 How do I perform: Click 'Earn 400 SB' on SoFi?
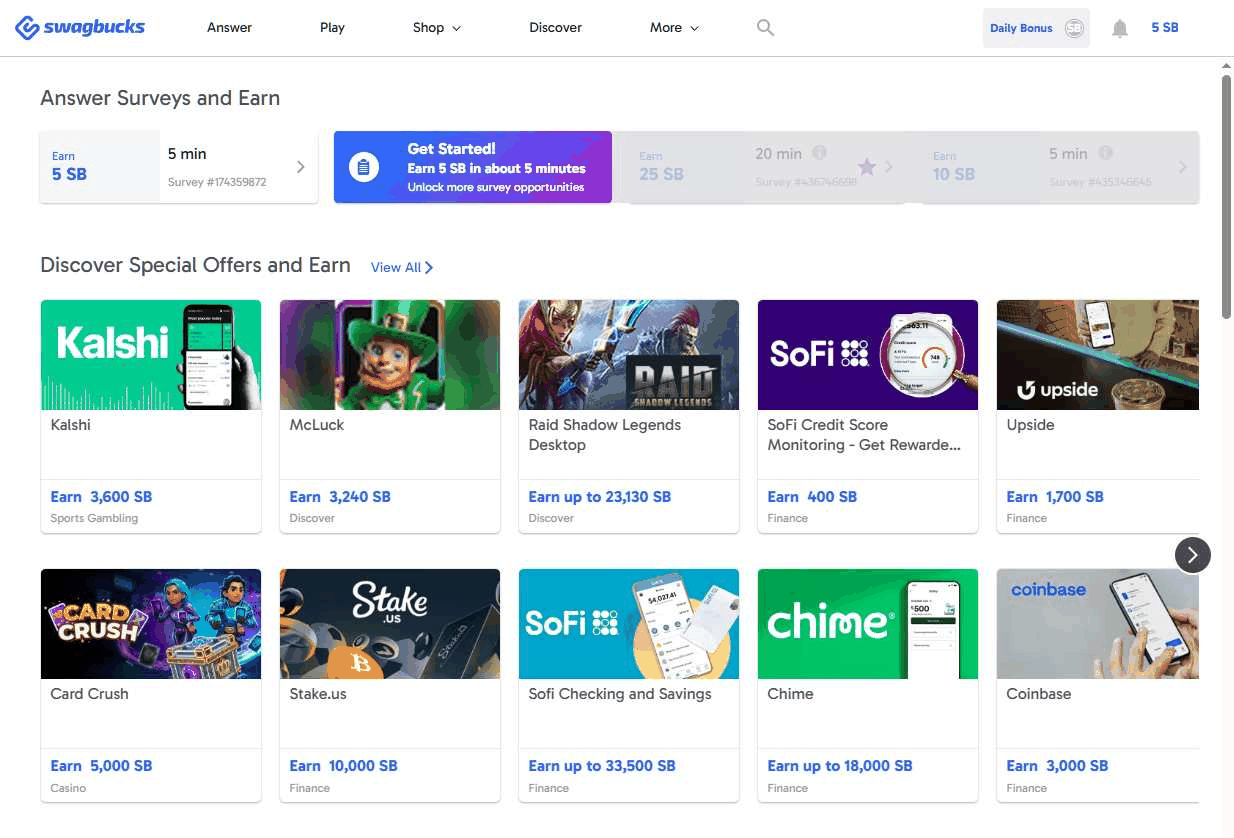812,497
